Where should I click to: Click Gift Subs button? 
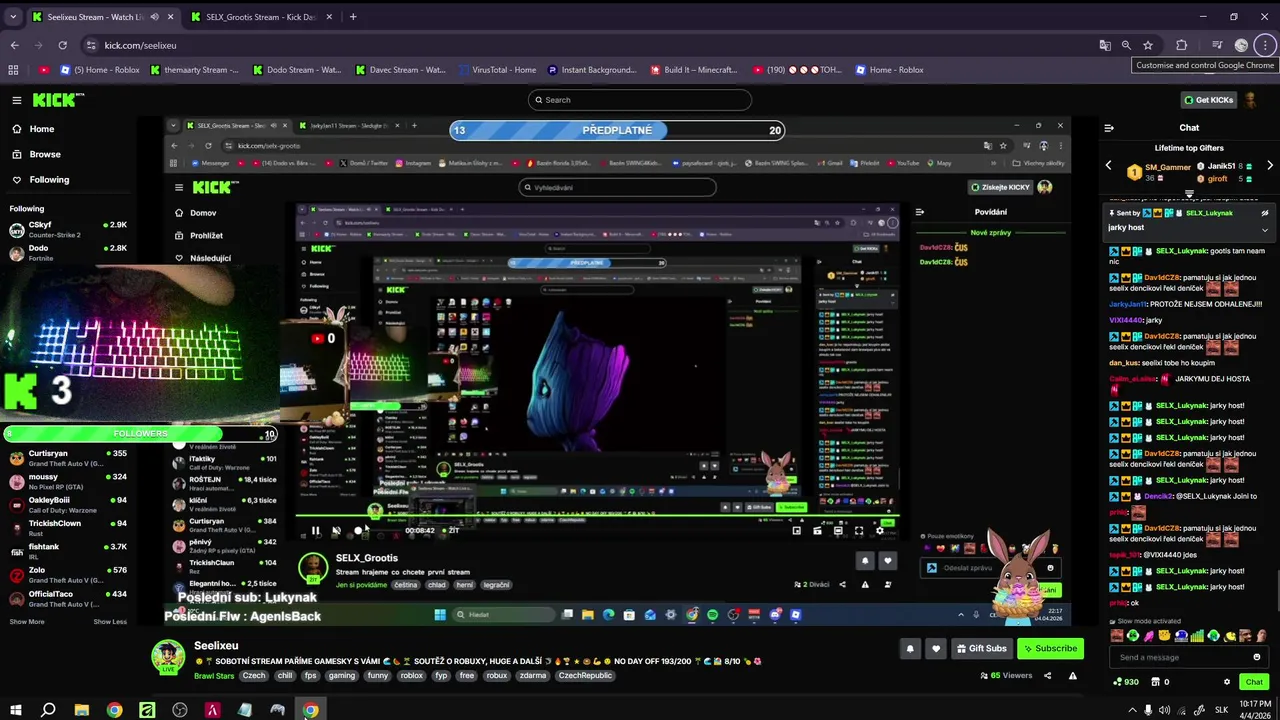982,649
